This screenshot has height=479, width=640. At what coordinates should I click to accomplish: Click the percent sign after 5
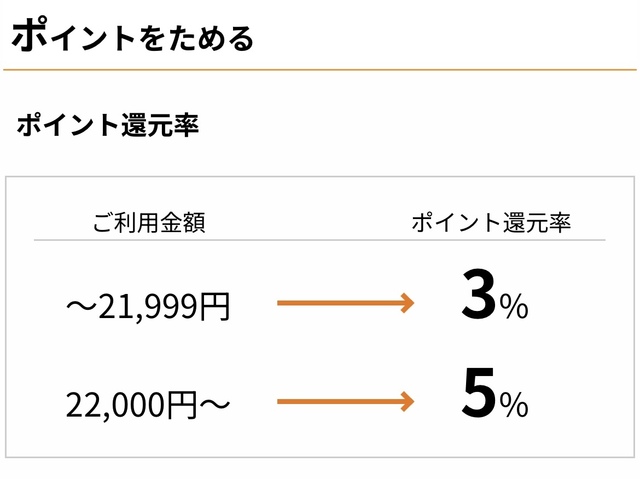click(x=514, y=405)
